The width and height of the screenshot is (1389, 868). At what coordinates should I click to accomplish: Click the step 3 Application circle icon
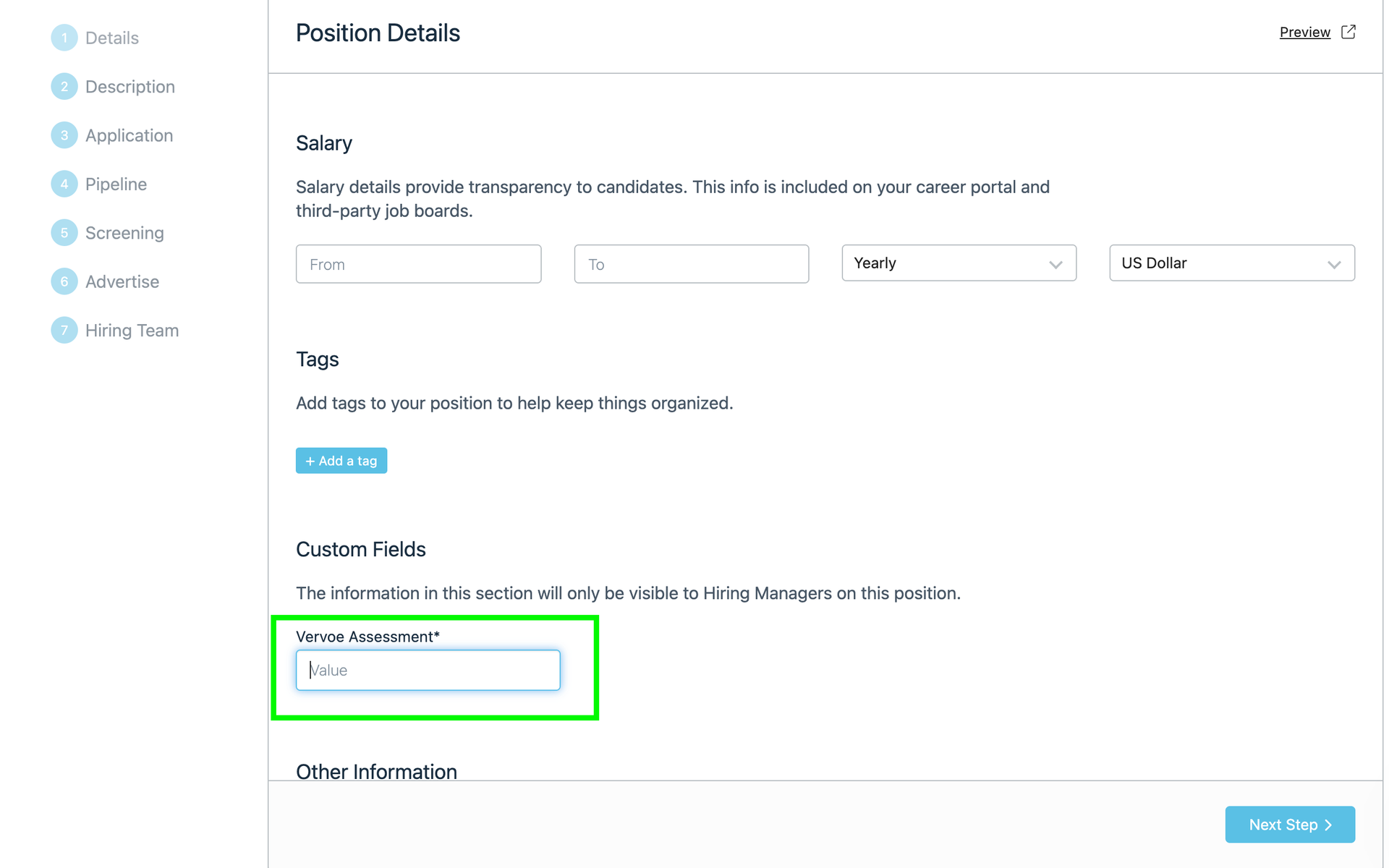point(64,135)
